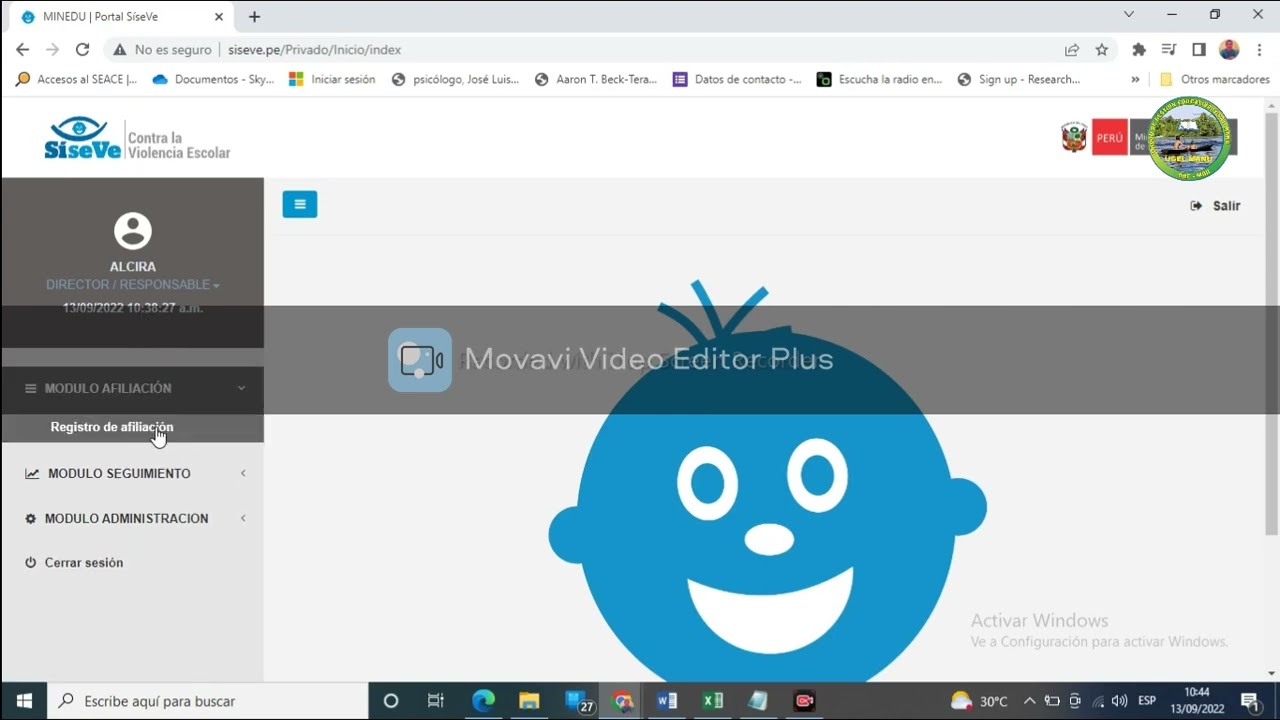
Task: Toggle the blue hamburger sidebar button
Action: [x=299, y=204]
